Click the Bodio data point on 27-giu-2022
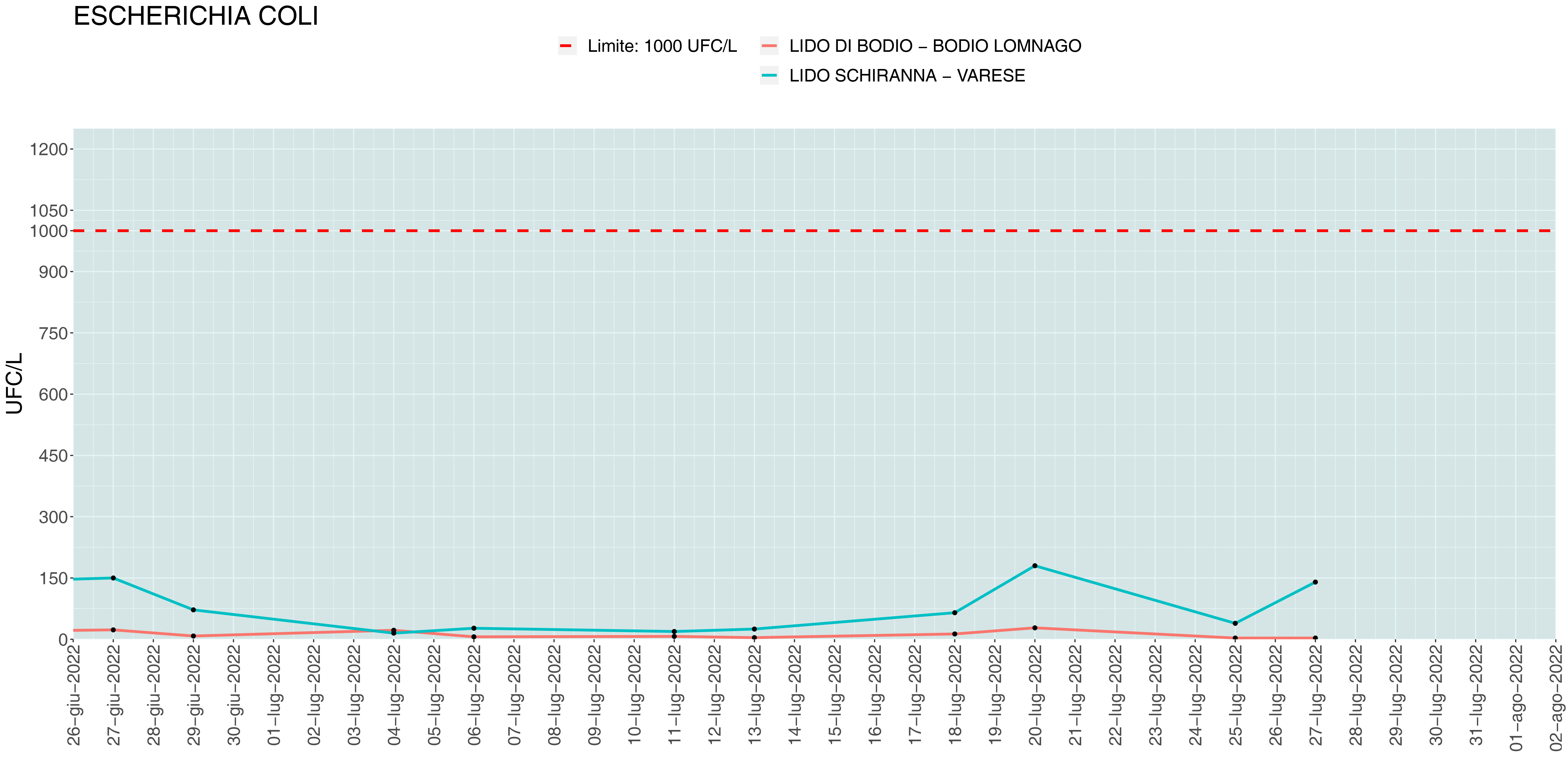Image resolution: width=1568 pixels, height=781 pixels. pos(113,630)
